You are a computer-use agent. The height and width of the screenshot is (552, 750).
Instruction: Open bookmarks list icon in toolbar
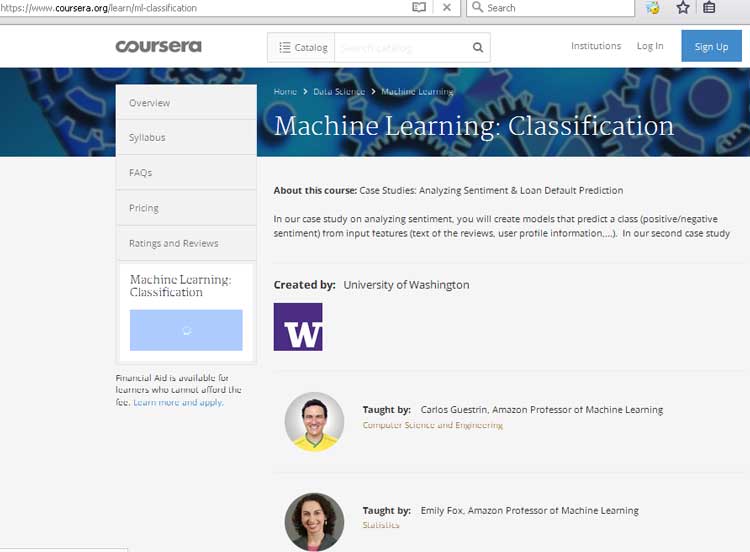709,7
